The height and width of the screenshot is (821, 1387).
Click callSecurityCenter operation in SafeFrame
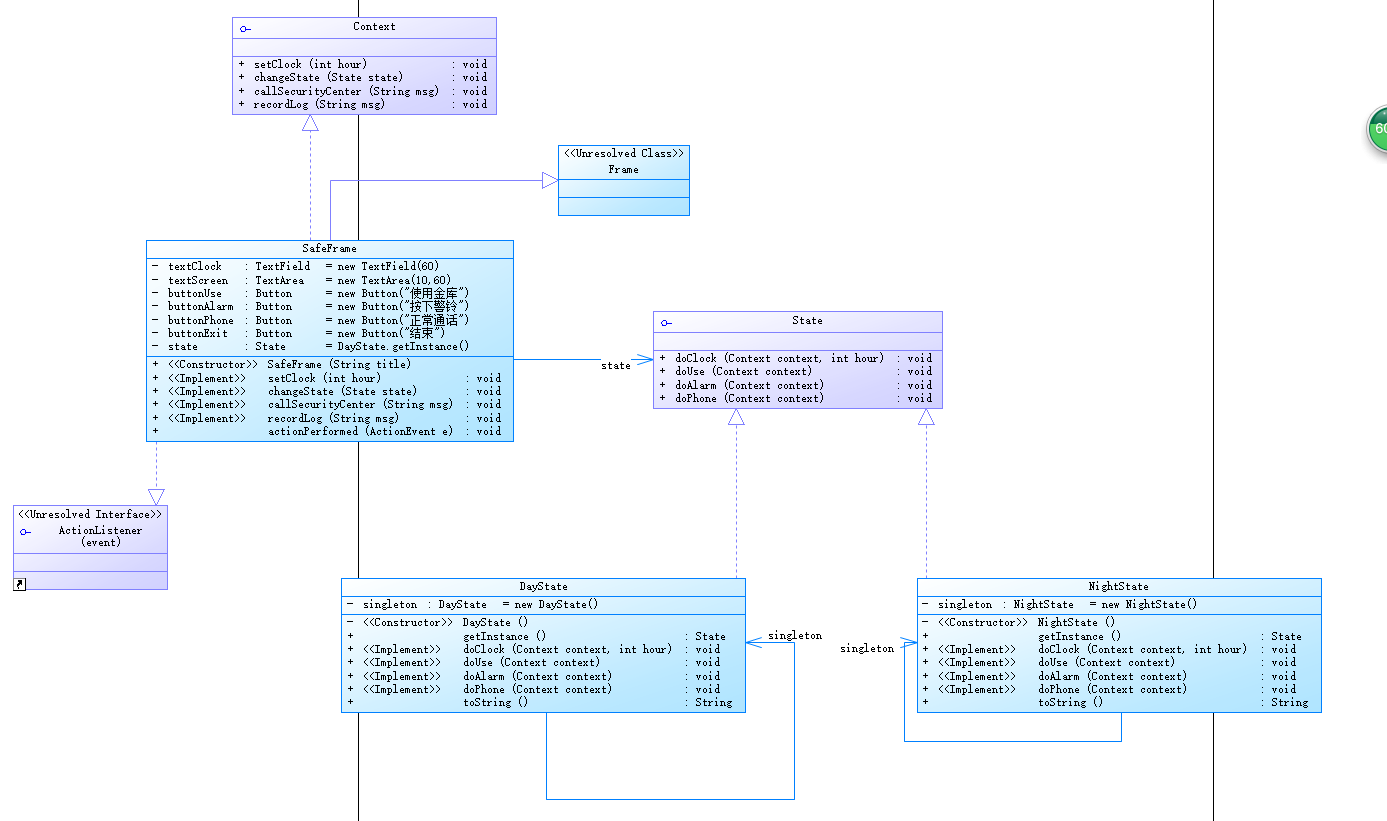click(327, 405)
